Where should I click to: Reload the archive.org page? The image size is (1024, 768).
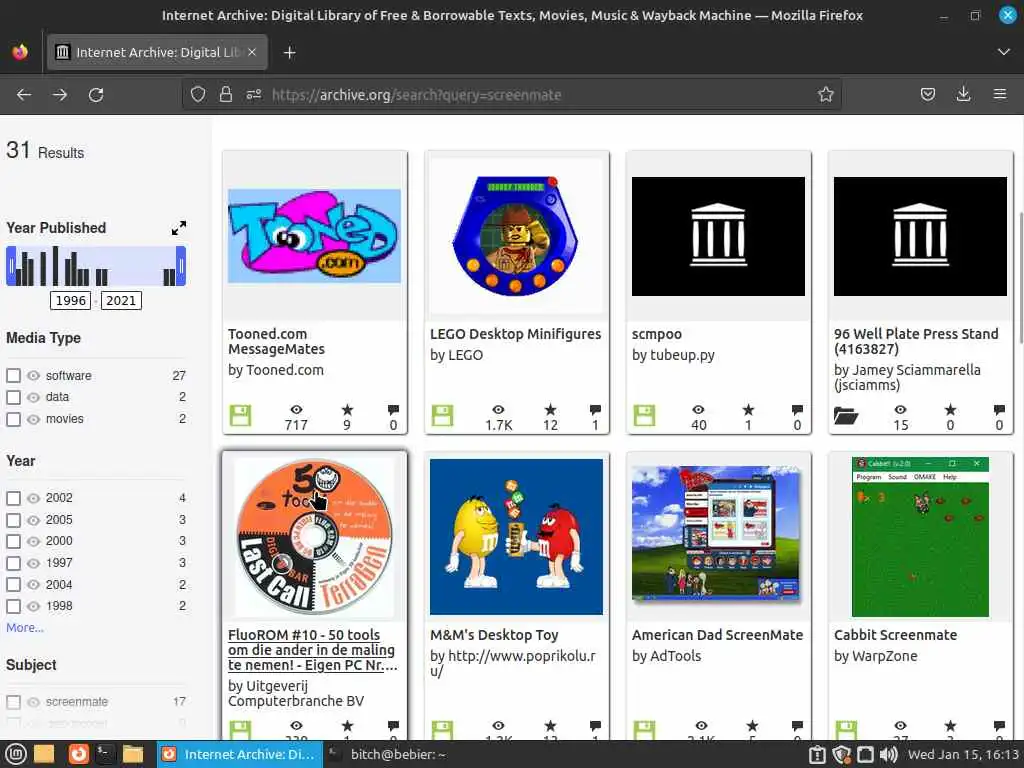click(x=96, y=95)
